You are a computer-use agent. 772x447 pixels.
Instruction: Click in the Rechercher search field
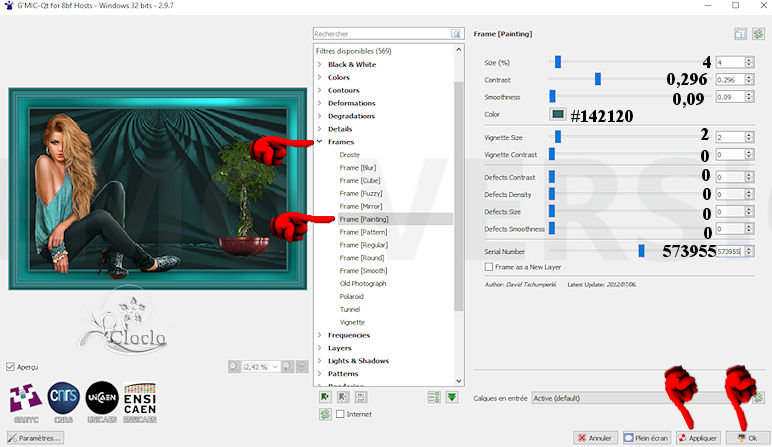point(381,33)
